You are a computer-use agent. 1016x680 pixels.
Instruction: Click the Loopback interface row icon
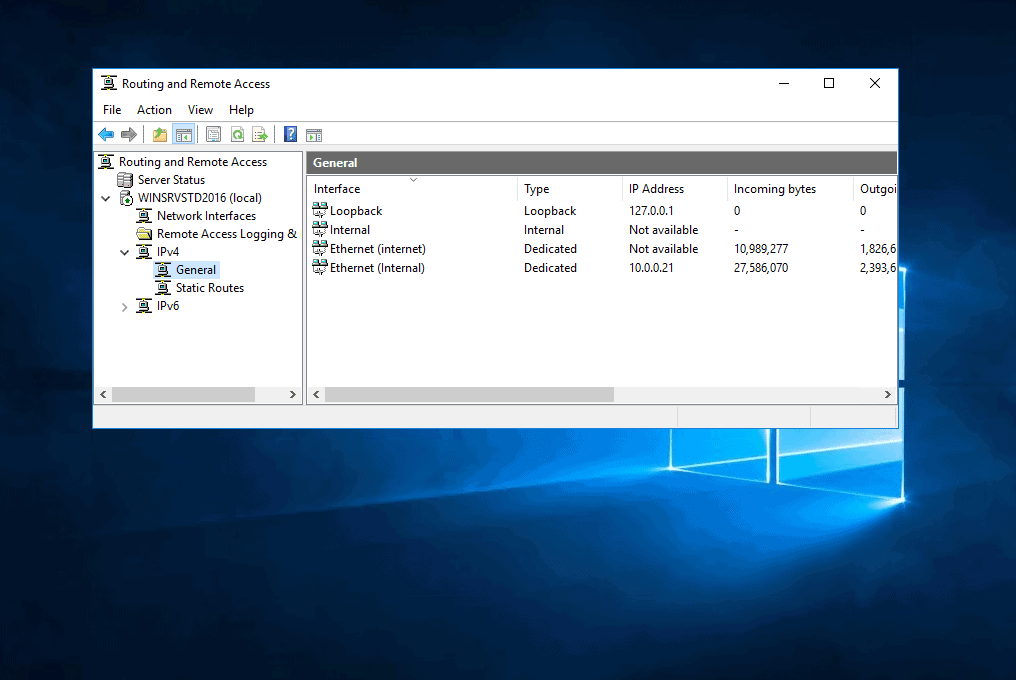[x=319, y=210]
